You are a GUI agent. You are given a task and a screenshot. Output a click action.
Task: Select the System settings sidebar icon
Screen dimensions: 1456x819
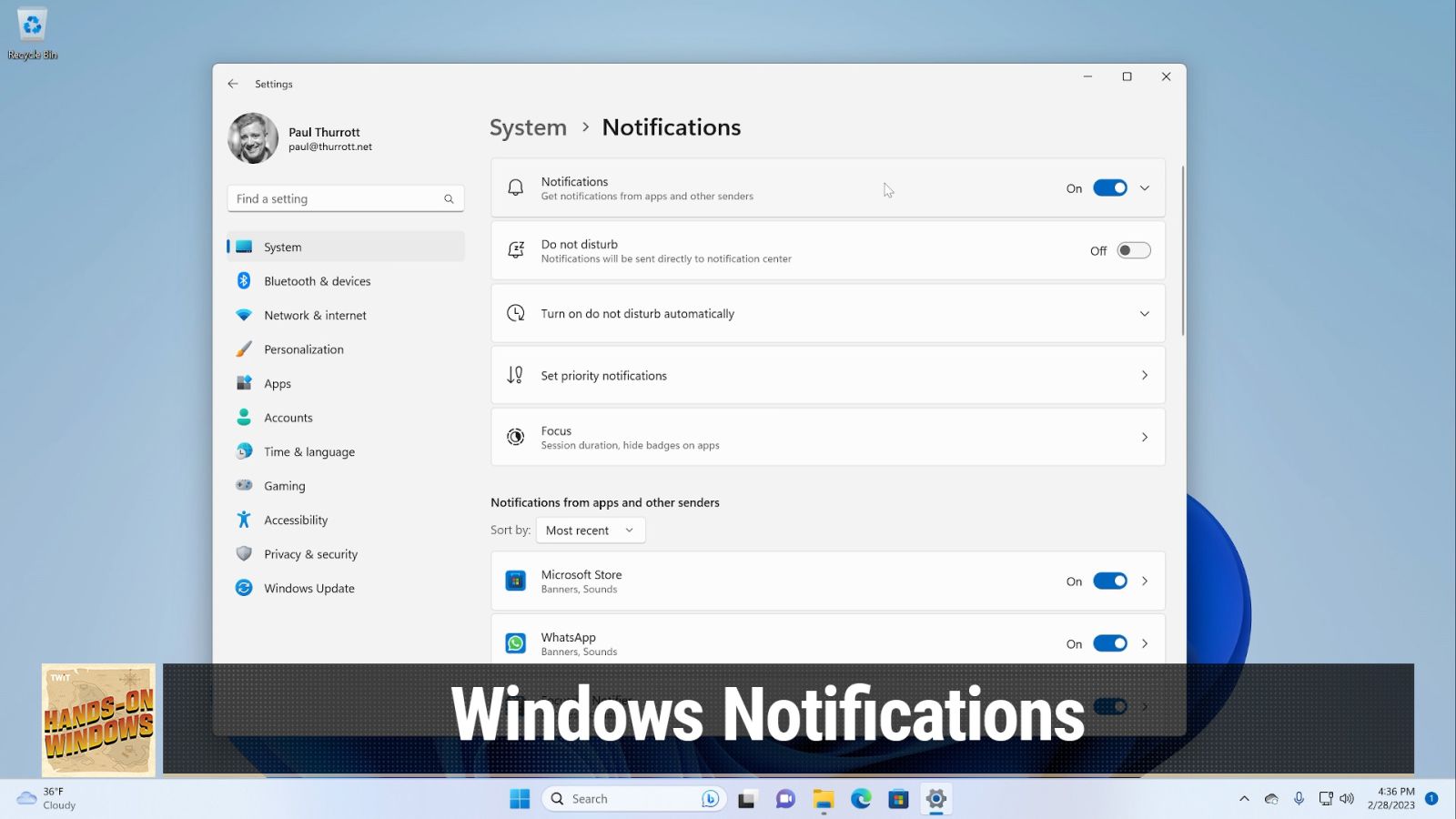(x=244, y=247)
